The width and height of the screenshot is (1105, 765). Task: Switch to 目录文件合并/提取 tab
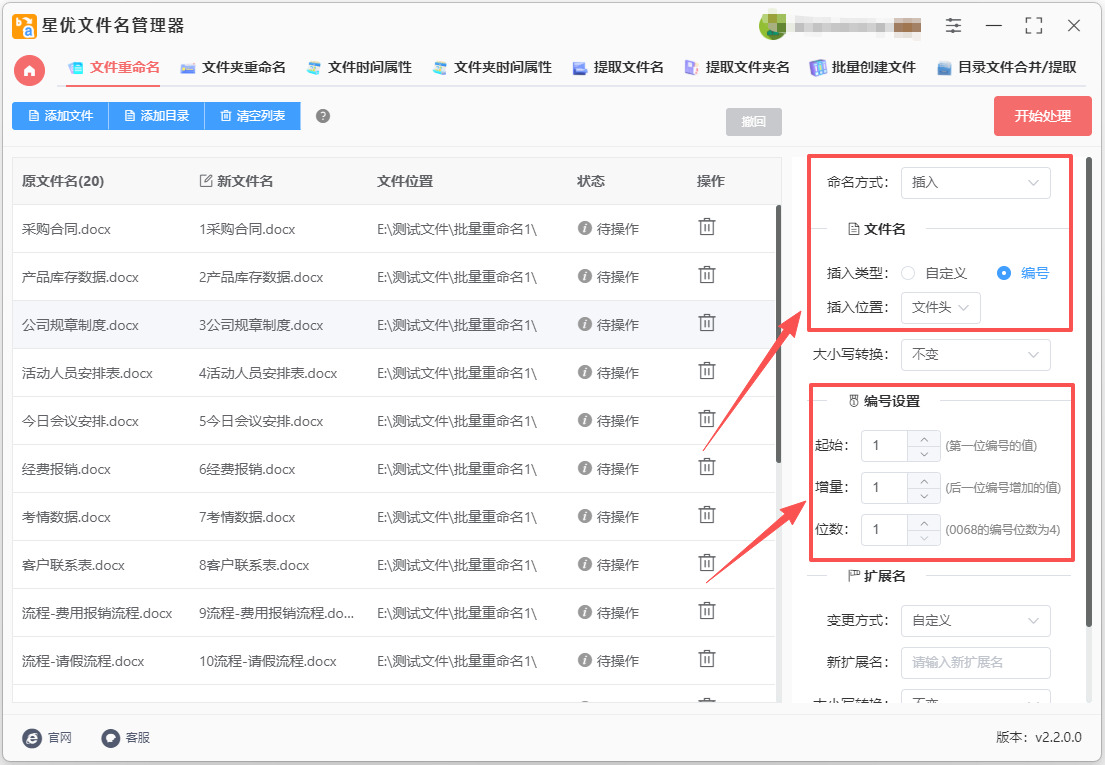tap(1006, 68)
